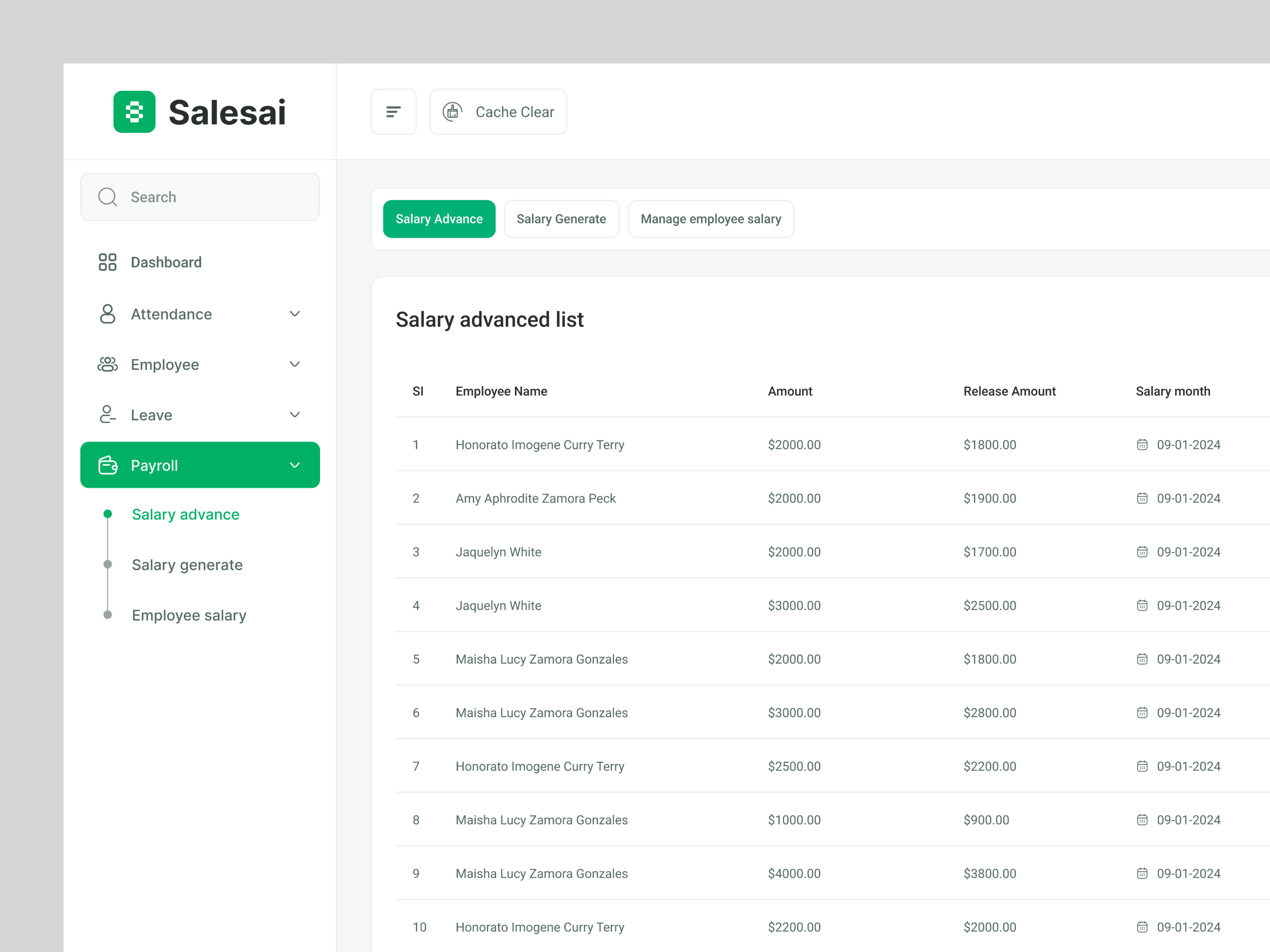Select the Dashboard grid icon

click(107, 262)
